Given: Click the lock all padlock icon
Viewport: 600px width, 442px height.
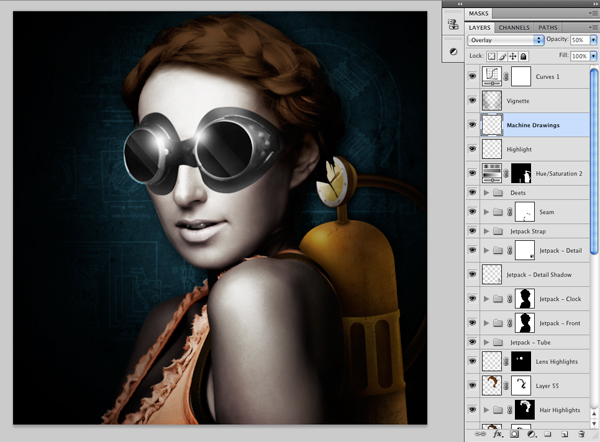Looking at the screenshot, I should coord(523,57).
